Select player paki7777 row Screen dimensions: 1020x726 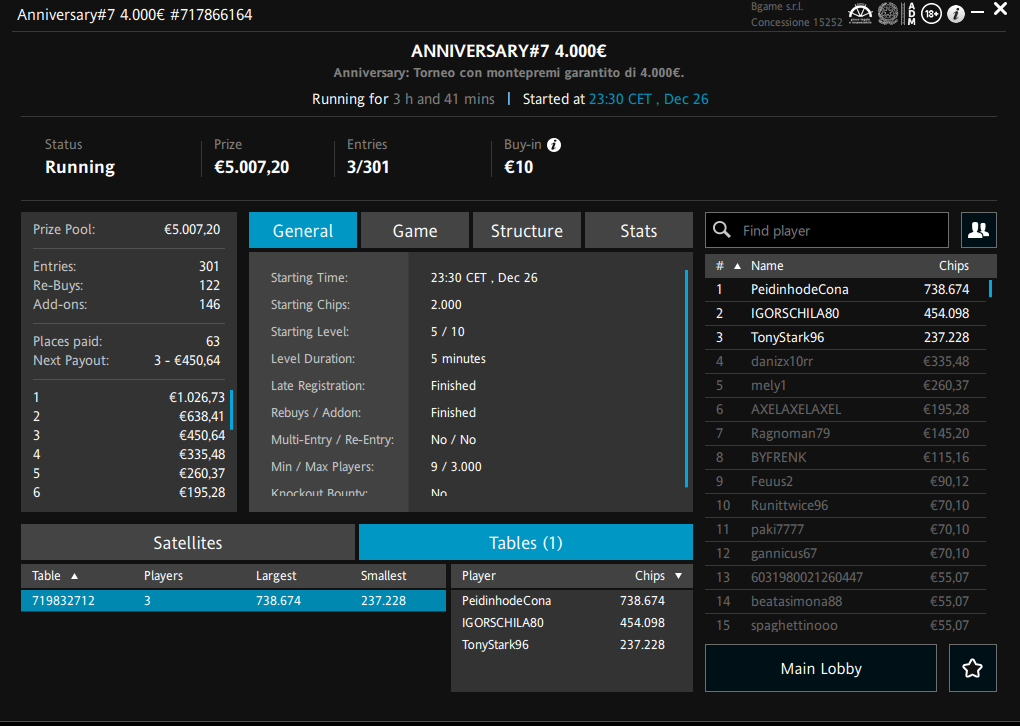click(x=846, y=530)
